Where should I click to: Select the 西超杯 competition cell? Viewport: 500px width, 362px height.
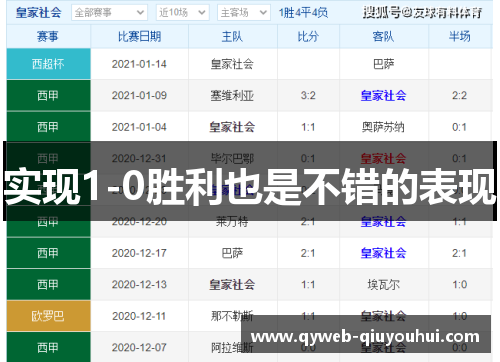click(x=48, y=64)
